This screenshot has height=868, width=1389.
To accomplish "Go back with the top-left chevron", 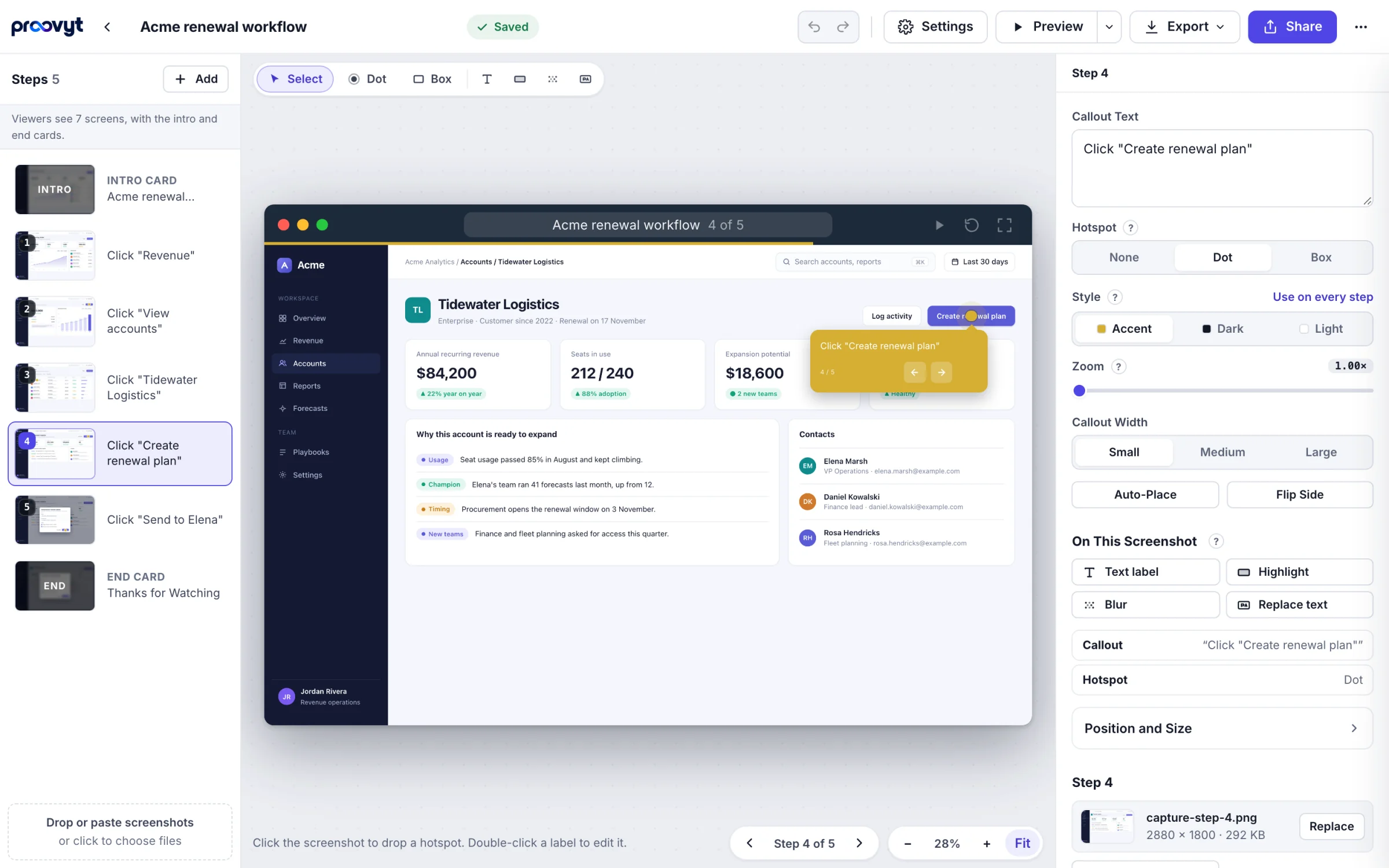I will pyautogui.click(x=107, y=27).
